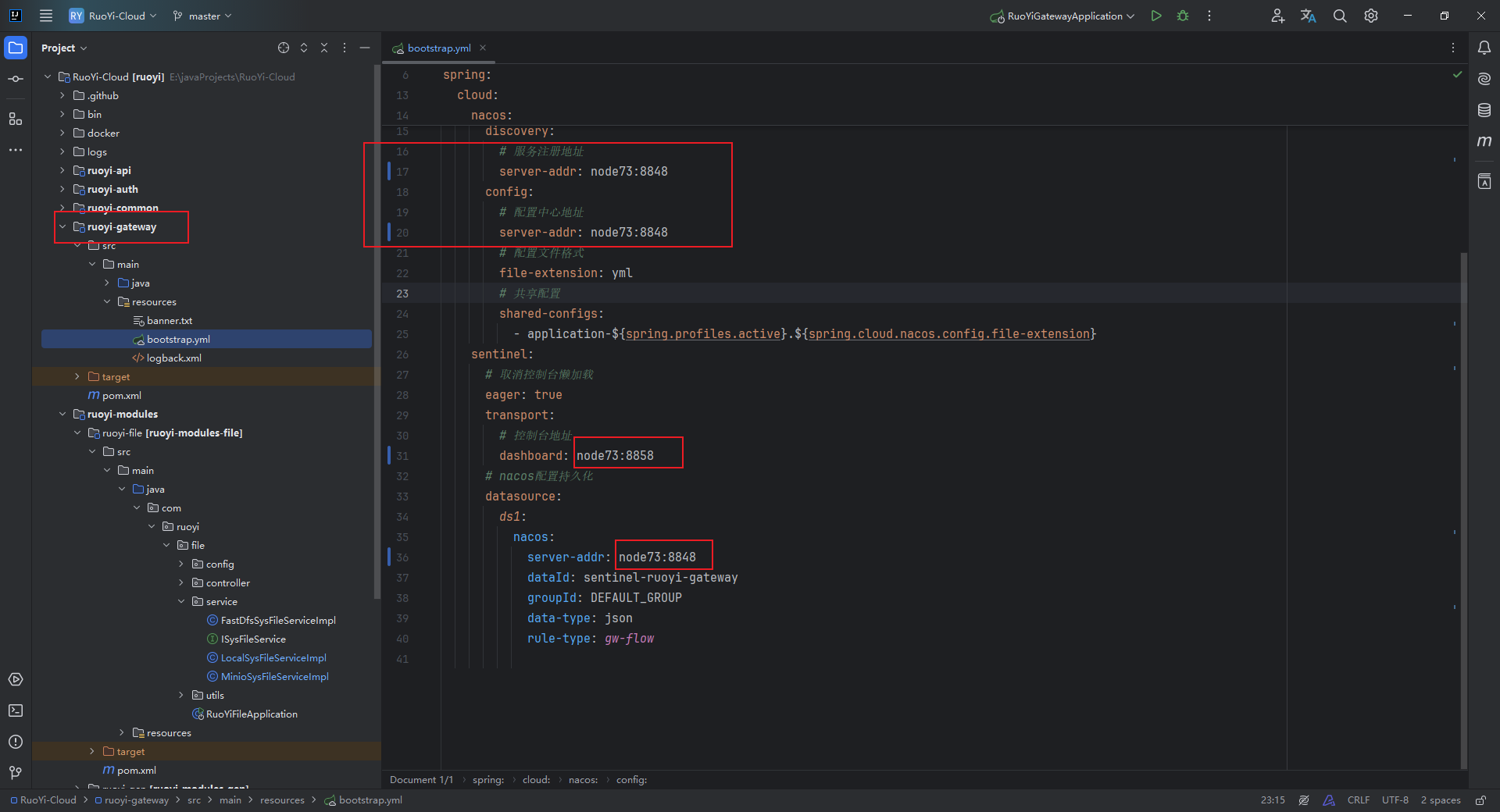The image size is (1500, 812).
Task: Select opened file locator target icon
Action: 284,48
